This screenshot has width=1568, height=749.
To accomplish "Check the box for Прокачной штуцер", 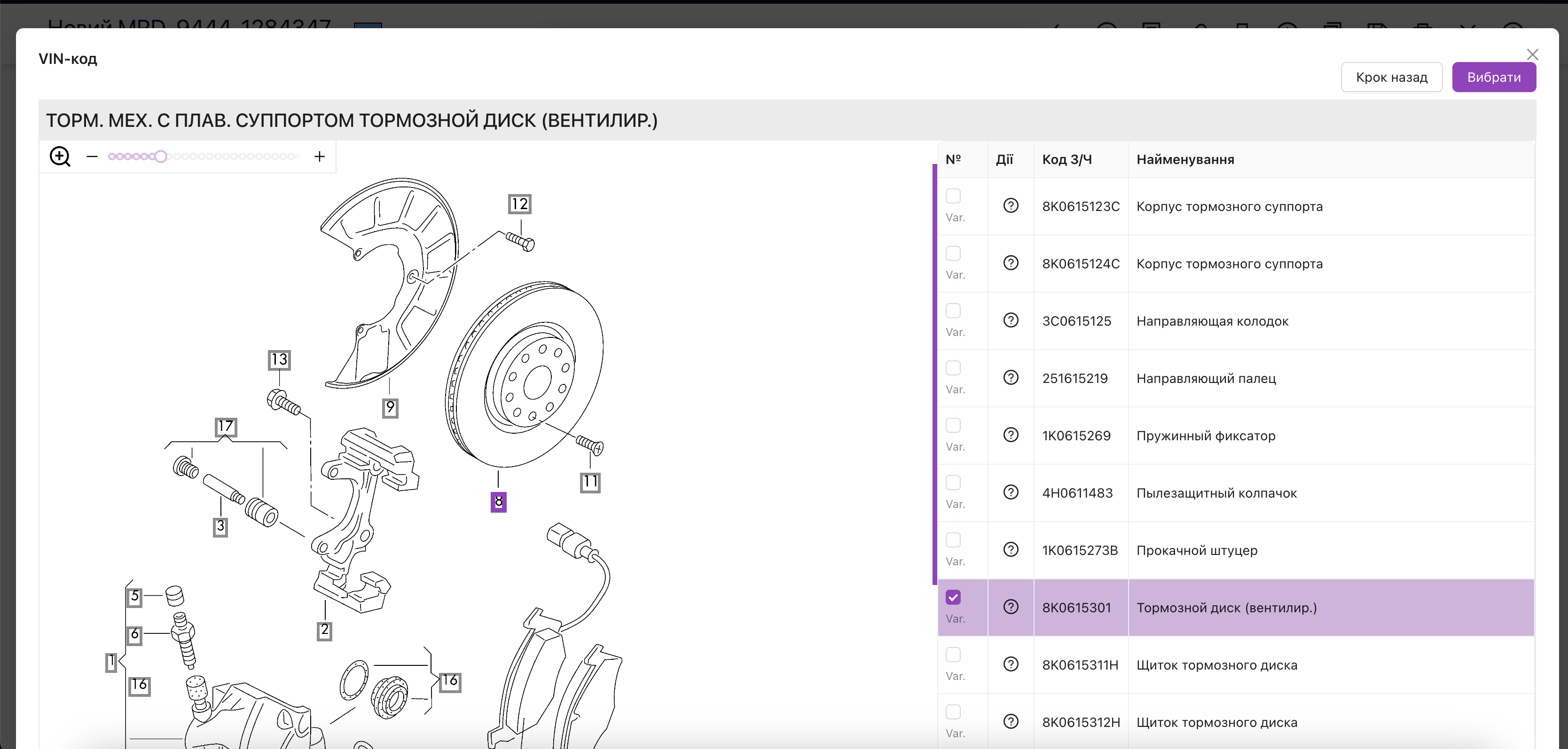I will click(953, 540).
